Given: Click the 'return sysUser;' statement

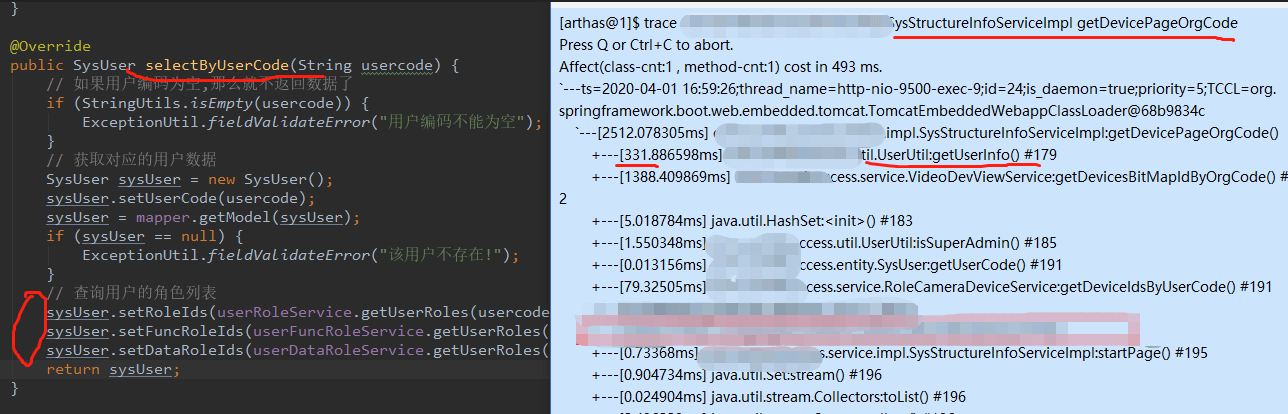Looking at the screenshot, I should point(113,370).
